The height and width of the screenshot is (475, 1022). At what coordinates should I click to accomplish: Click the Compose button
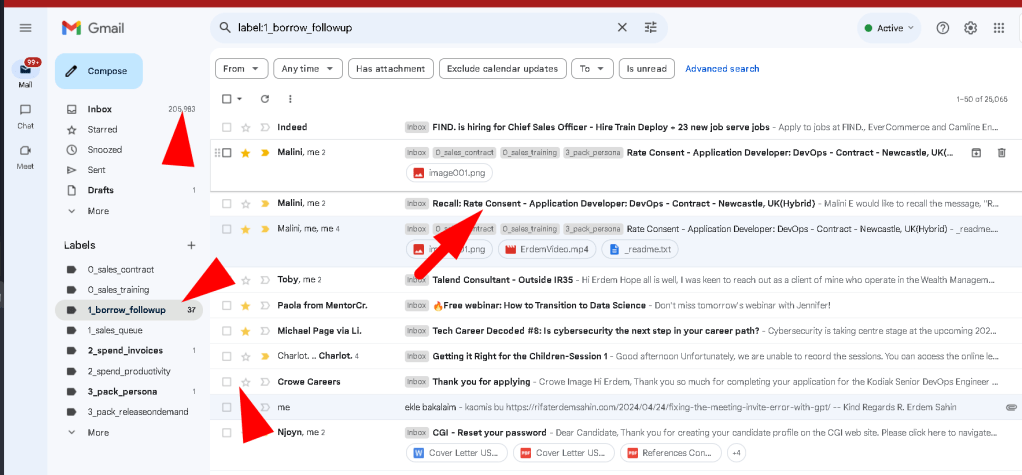(99, 71)
